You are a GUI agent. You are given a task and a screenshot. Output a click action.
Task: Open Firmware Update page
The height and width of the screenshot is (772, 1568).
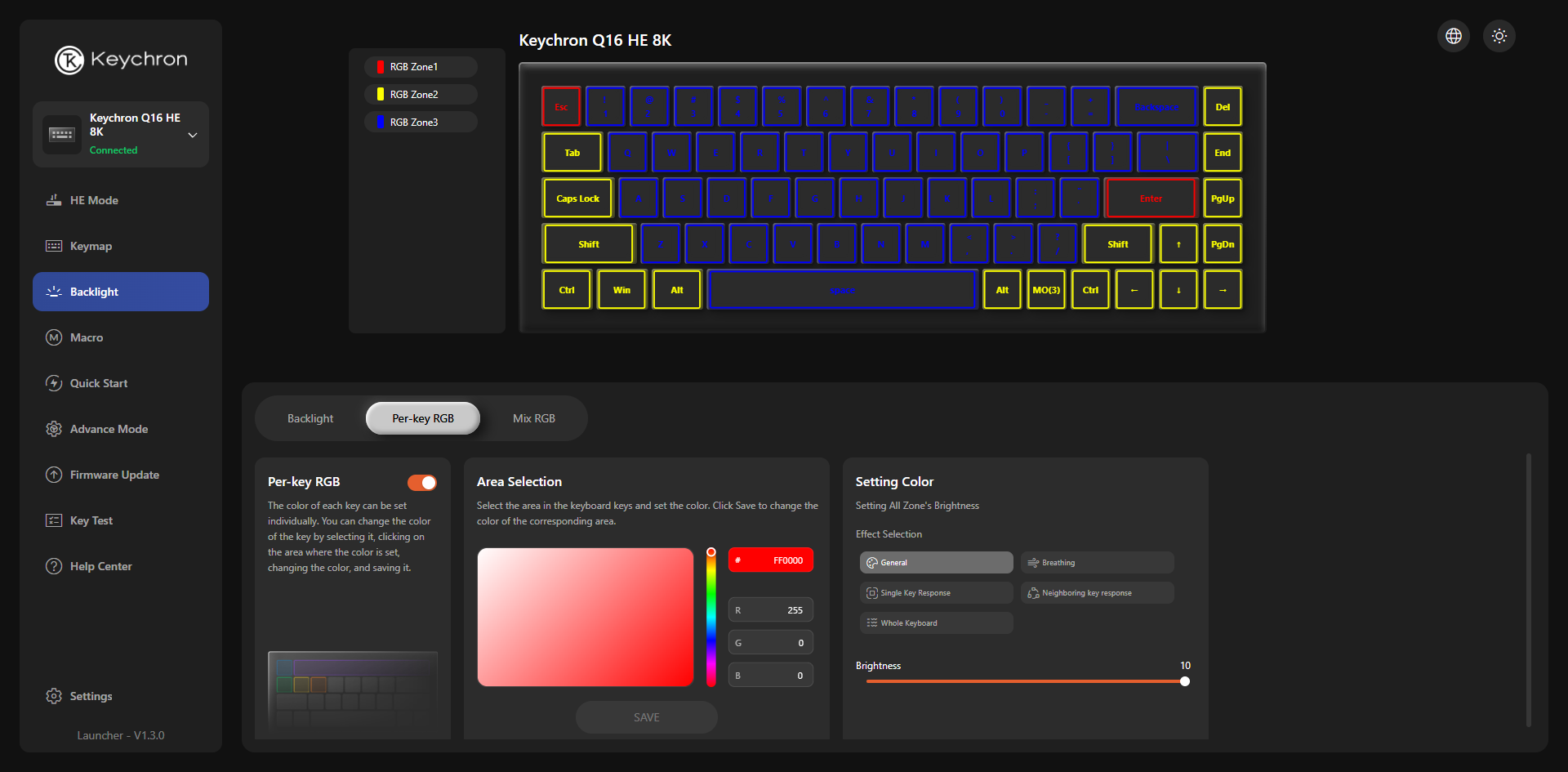114,475
